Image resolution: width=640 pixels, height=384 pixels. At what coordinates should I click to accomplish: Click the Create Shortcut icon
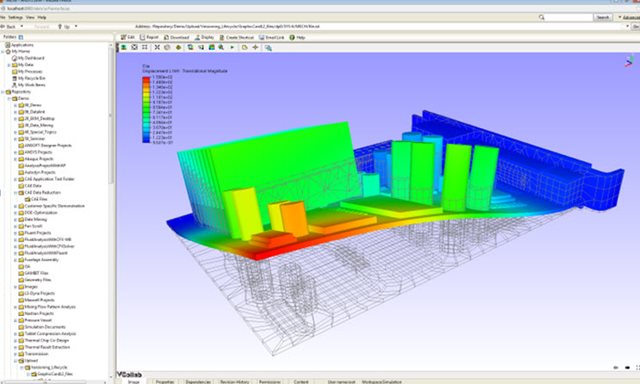point(222,37)
